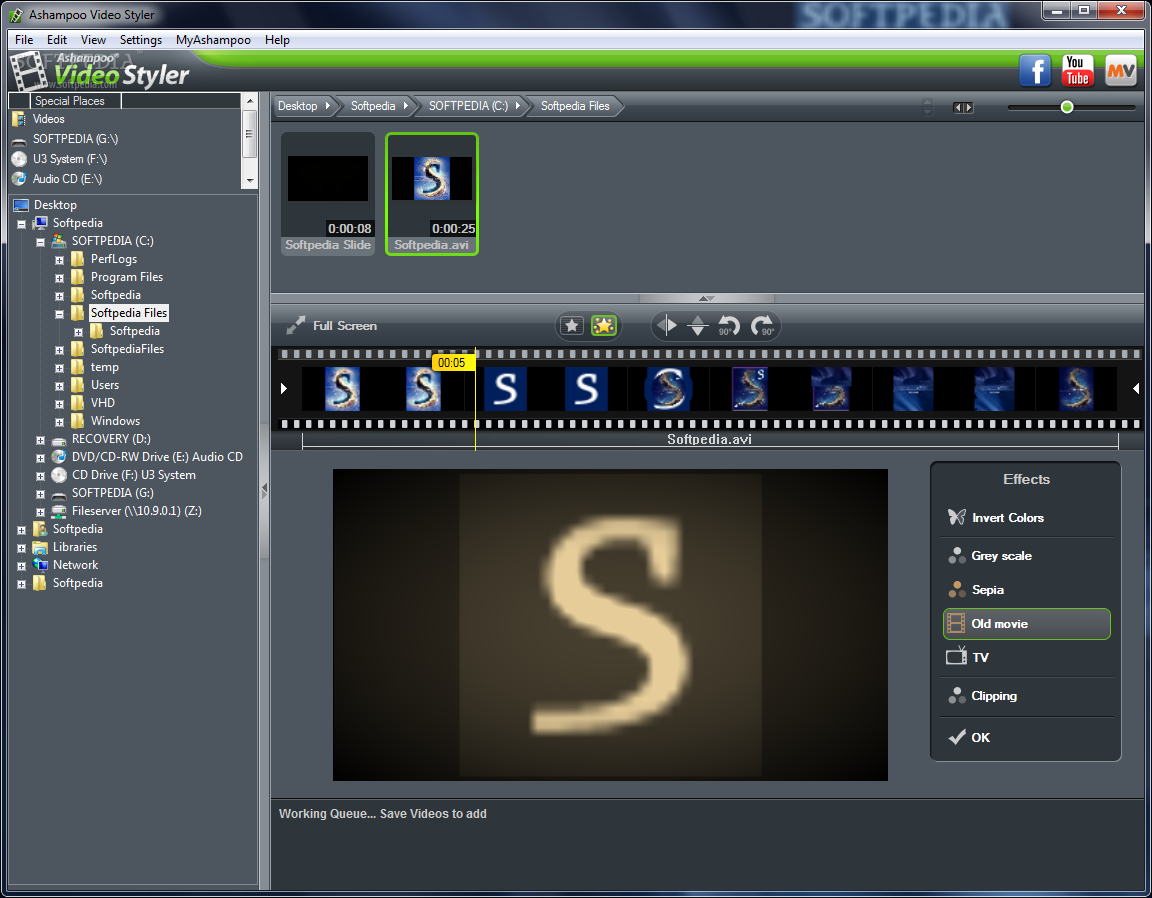Click the Softpedia Files breadcrumb
The width and height of the screenshot is (1152, 898).
(x=575, y=106)
